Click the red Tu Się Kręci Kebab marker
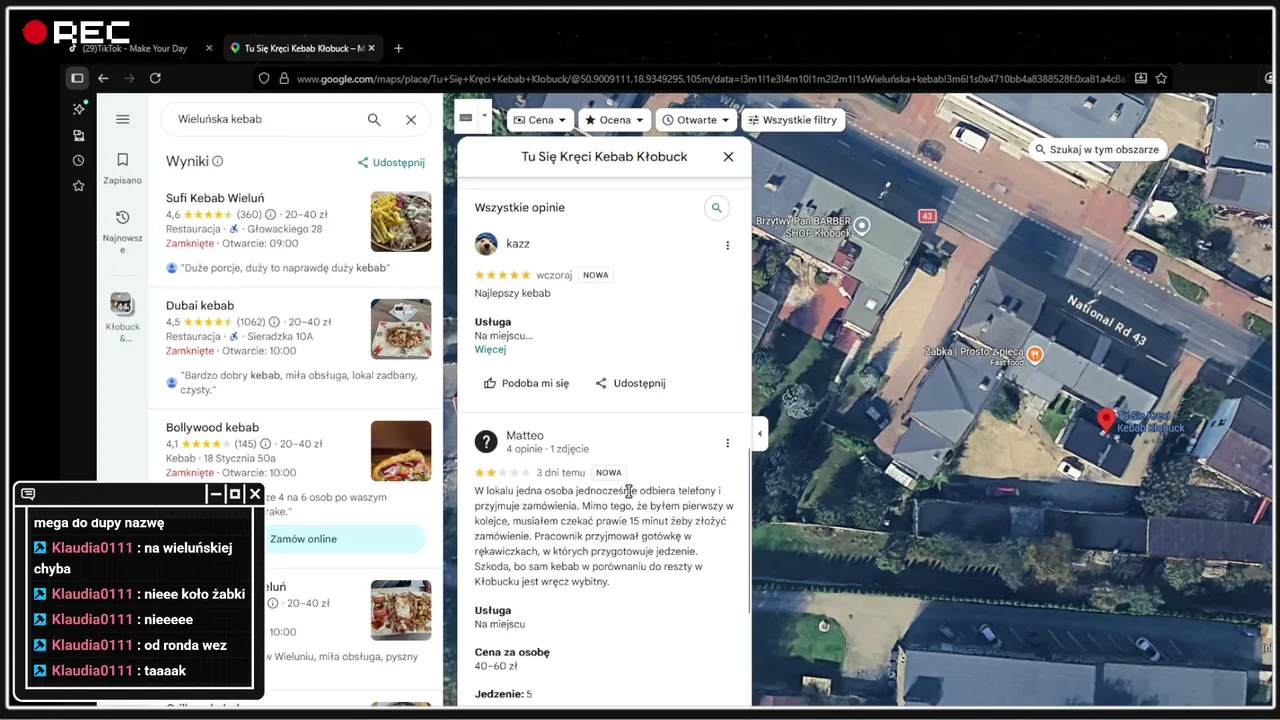This screenshot has width=1280, height=720. (x=1106, y=420)
